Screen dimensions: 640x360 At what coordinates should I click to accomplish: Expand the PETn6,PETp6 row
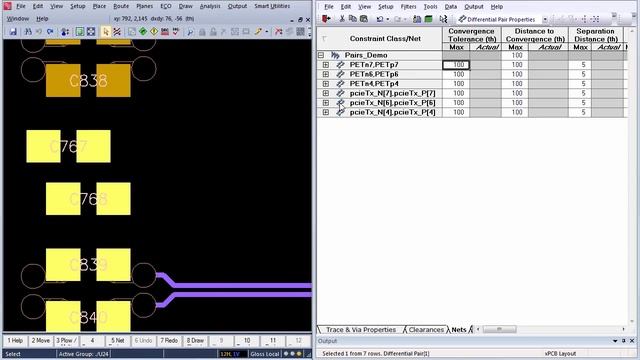[325, 74]
